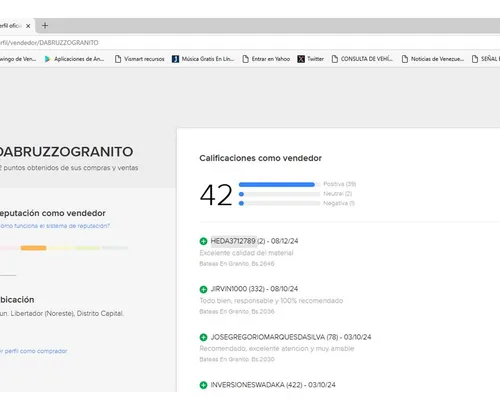Screen dimensions: 500x410
Task: Open the Vismart recursos bookmark
Action: [140, 59]
